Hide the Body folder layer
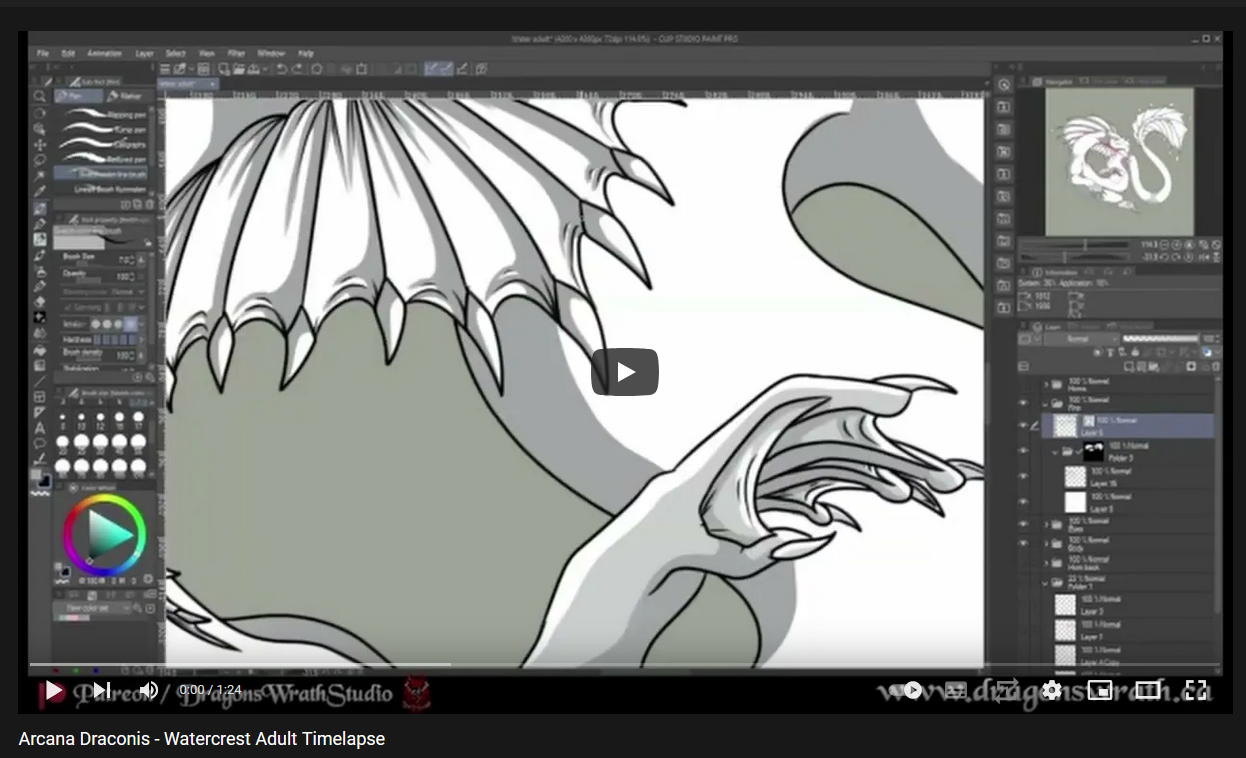1246x758 pixels. [x=1023, y=543]
